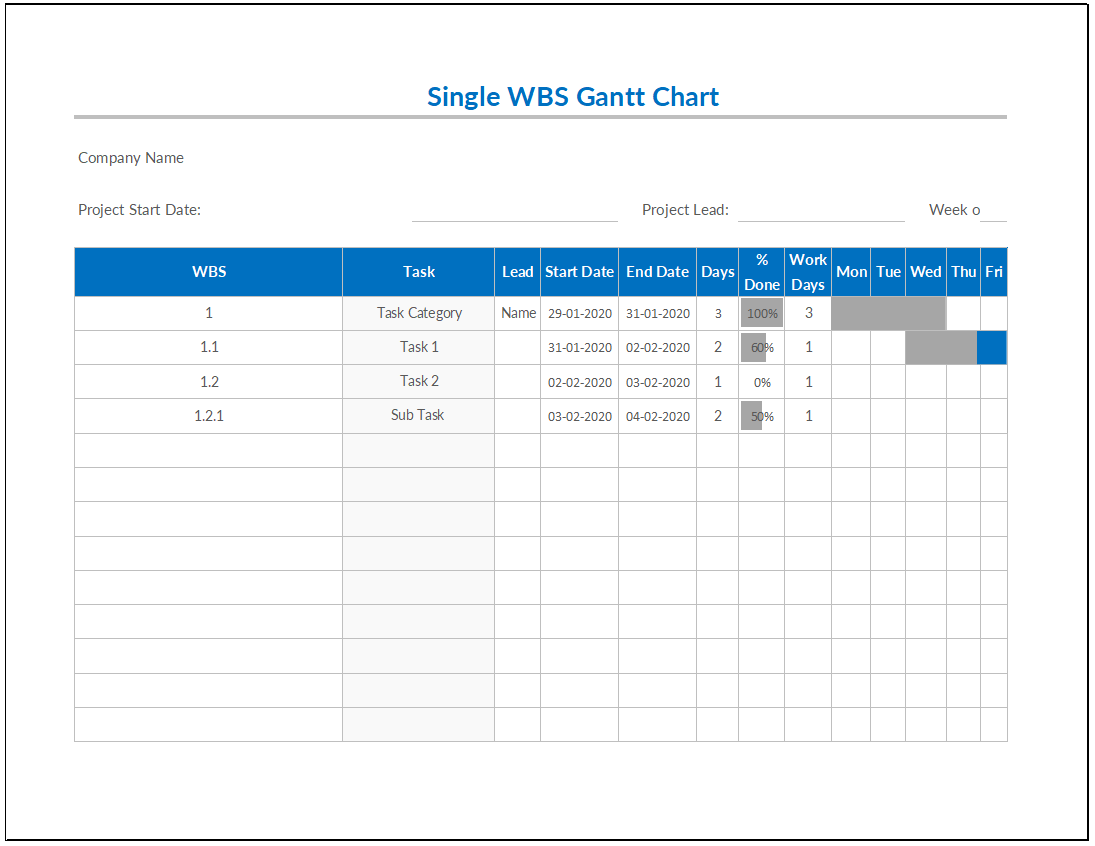Viewport: 1095px width, 846px height.
Task: Click the Project Start Date input line
Action: tap(515, 210)
